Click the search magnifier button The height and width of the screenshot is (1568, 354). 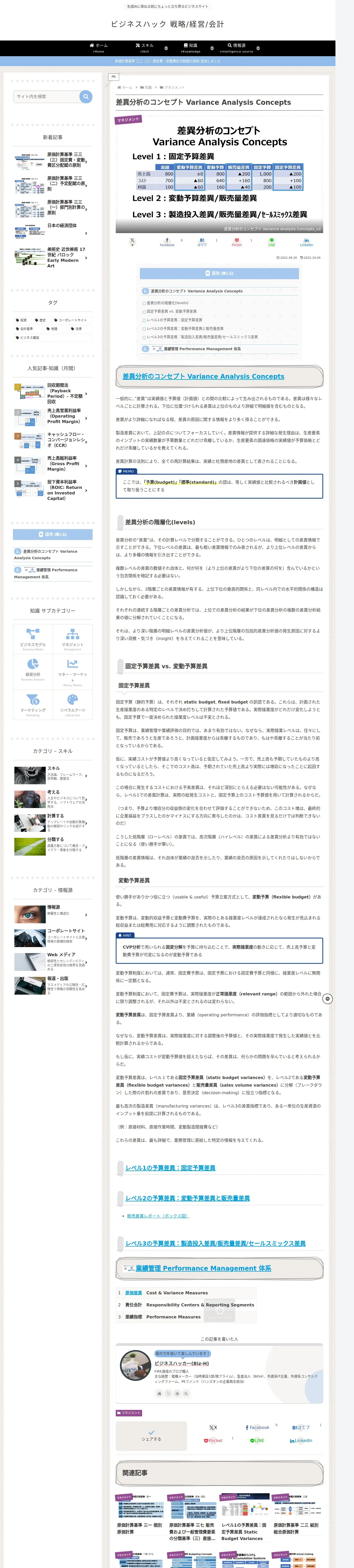click(86, 96)
